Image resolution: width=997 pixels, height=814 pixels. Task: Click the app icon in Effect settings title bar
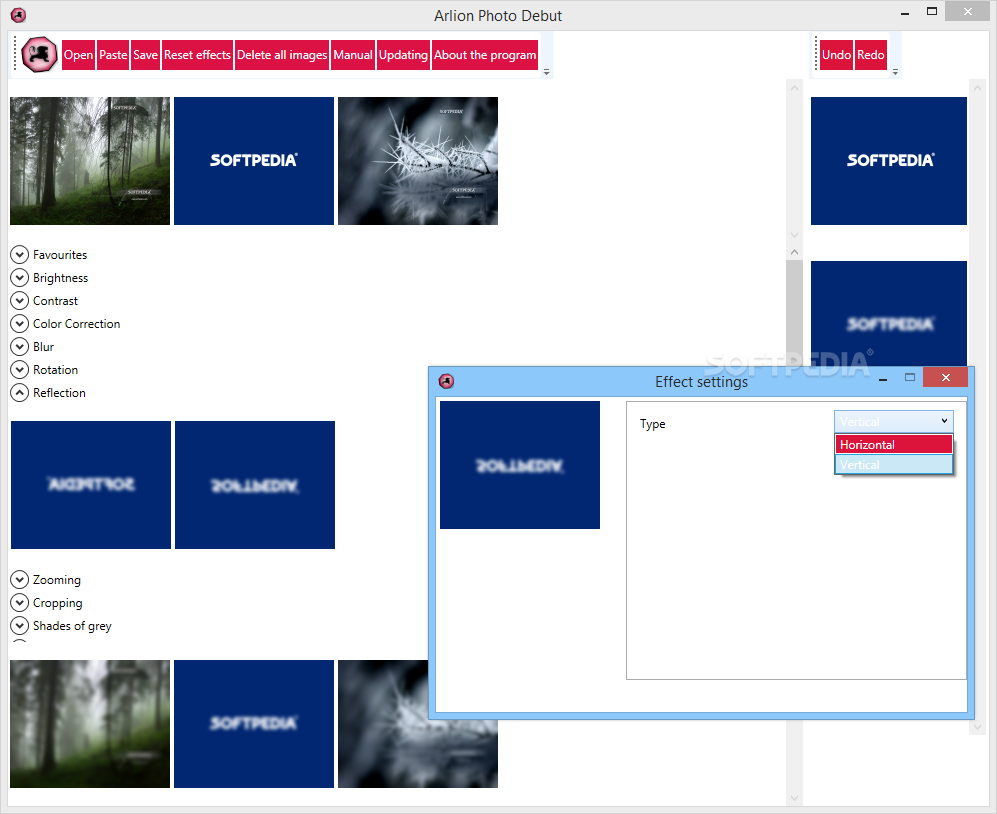click(446, 382)
